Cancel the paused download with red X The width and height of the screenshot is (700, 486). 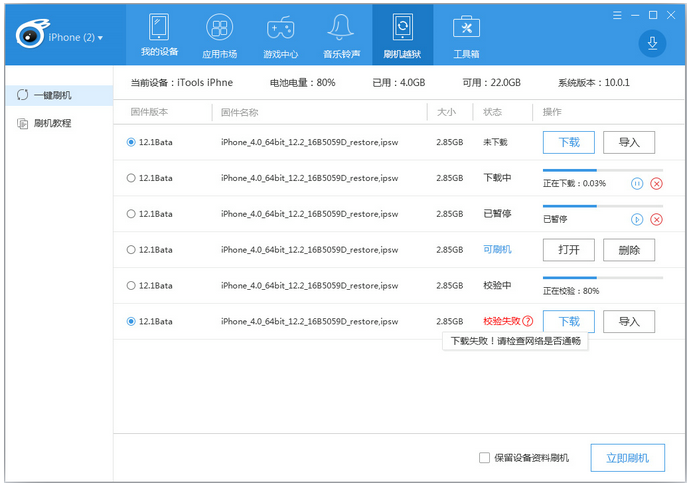pyautogui.click(x=656, y=220)
